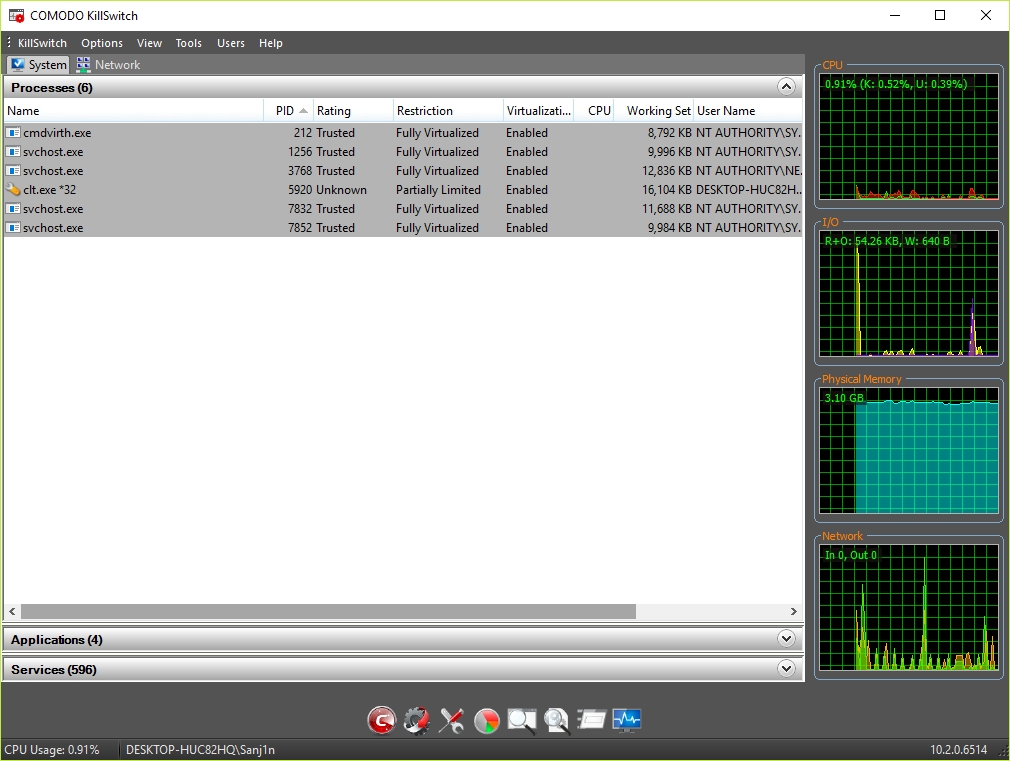The width and height of the screenshot is (1010, 761).
Task: Sort by the Working Set column header
Action: pyautogui.click(x=654, y=111)
